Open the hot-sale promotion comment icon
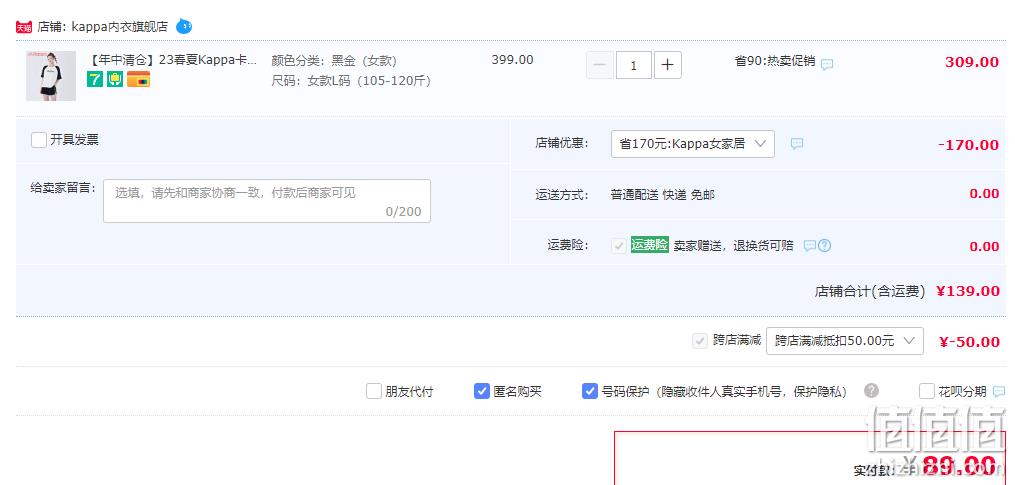The image size is (1015, 485). click(827, 64)
